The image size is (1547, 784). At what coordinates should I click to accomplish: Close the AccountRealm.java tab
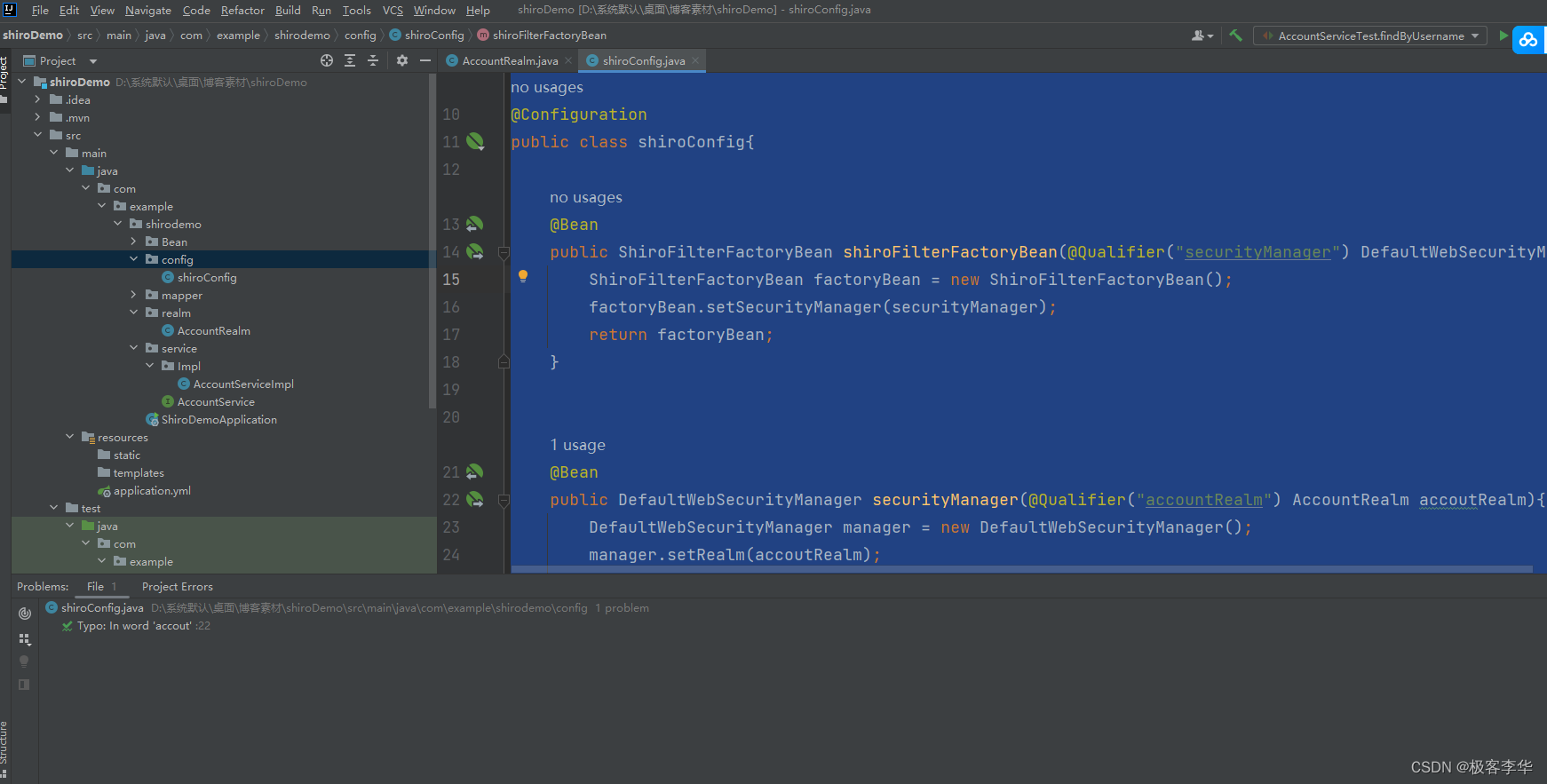tap(568, 61)
